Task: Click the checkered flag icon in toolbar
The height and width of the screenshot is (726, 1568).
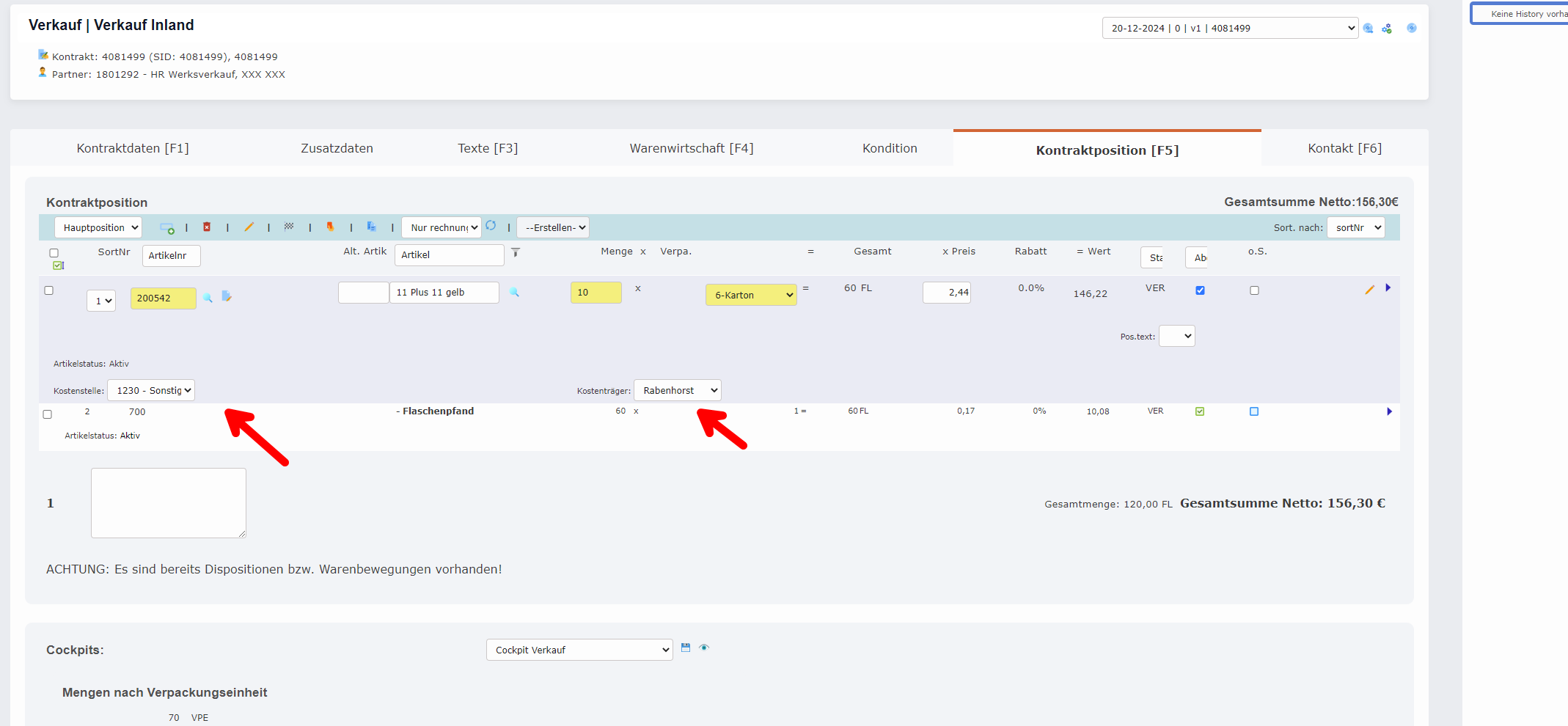Action: [289, 227]
